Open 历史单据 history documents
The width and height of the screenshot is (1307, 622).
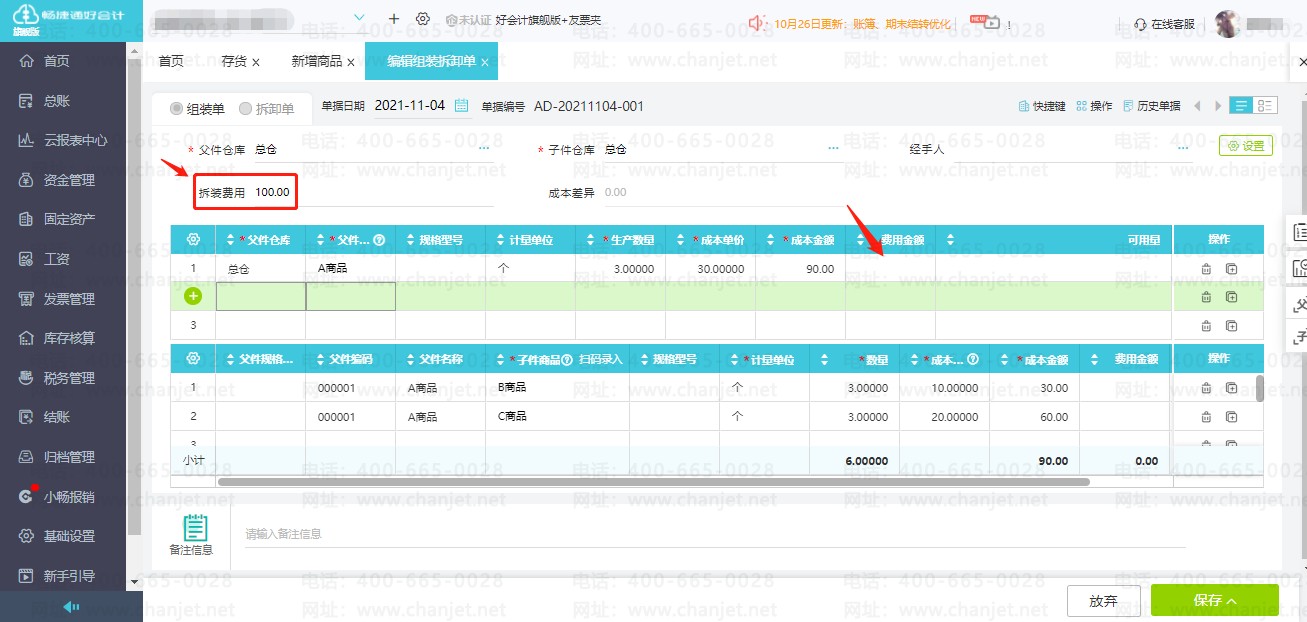(1151, 106)
